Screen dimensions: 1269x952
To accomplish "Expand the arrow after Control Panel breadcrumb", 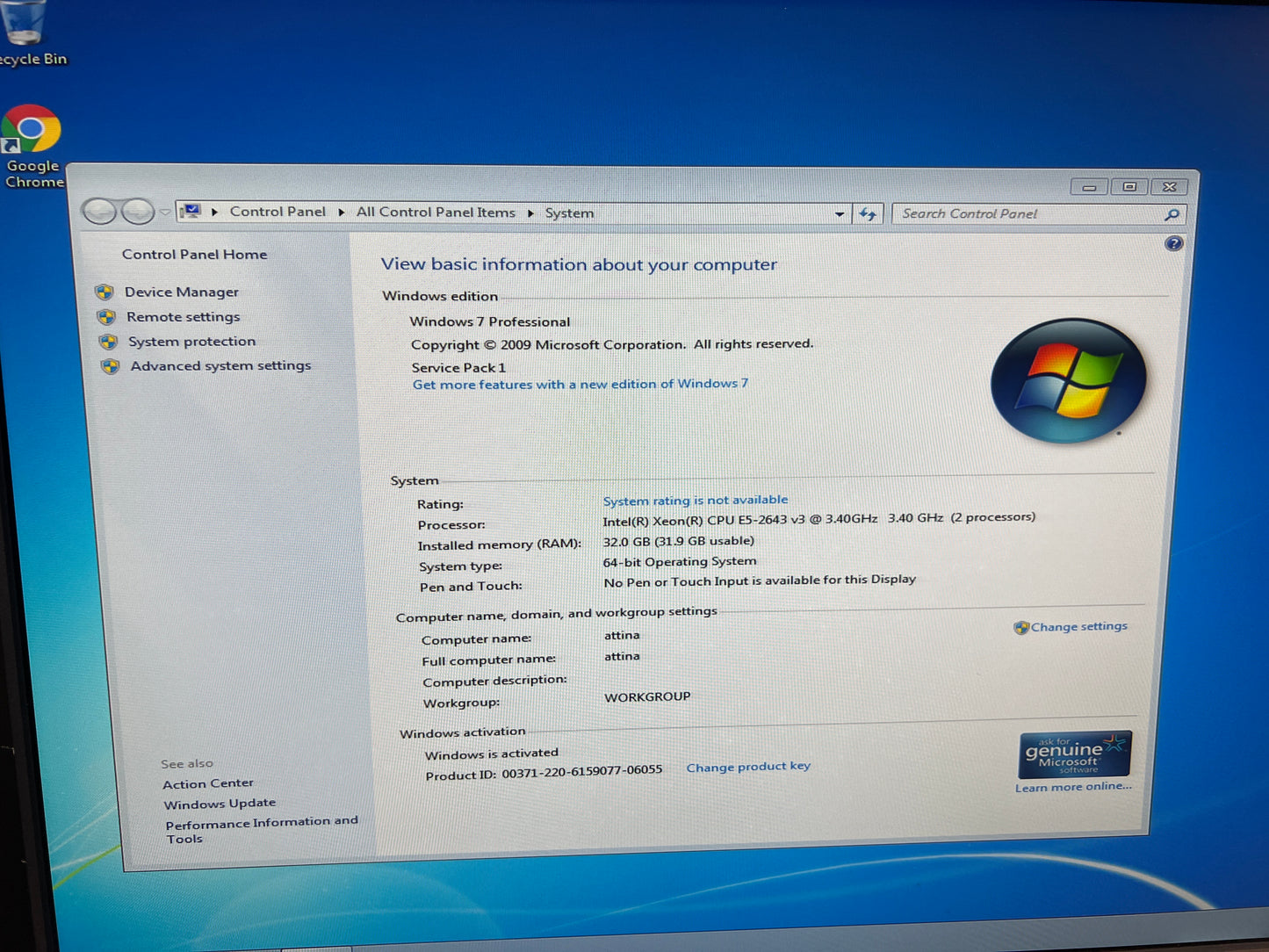I will point(341,213).
